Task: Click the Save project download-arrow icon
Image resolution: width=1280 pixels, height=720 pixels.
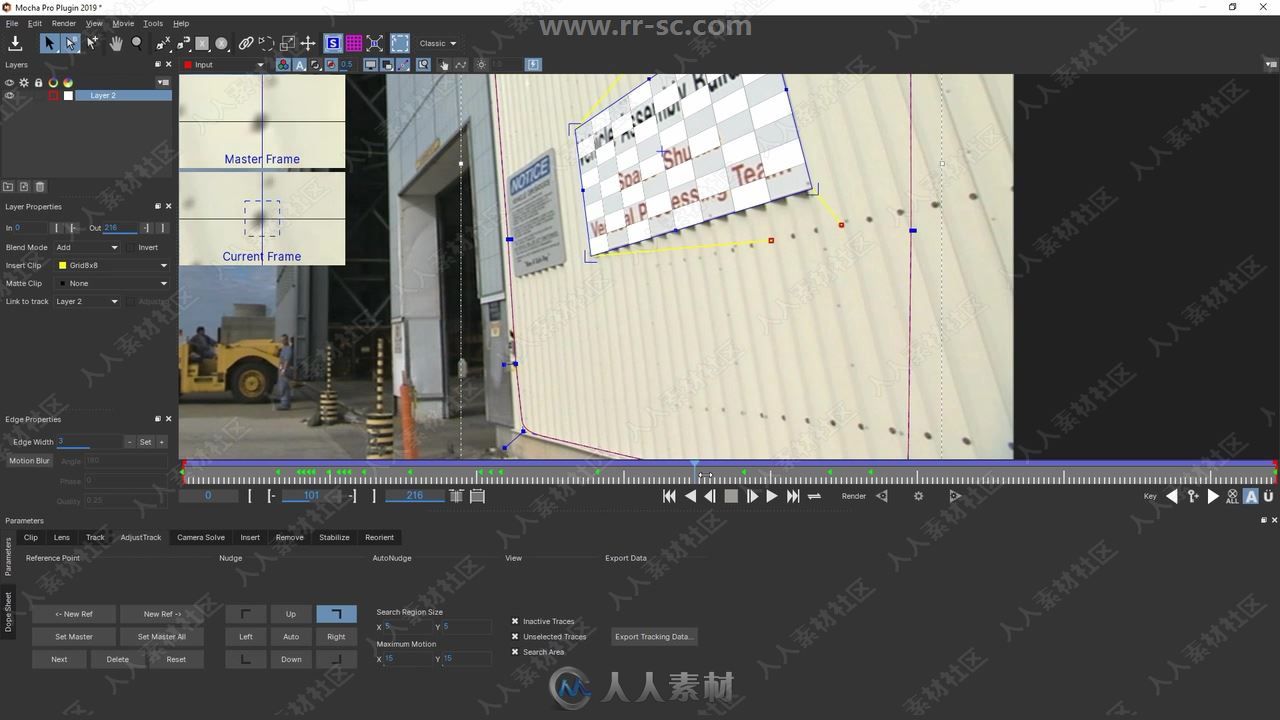Action: tap(15, 43)
